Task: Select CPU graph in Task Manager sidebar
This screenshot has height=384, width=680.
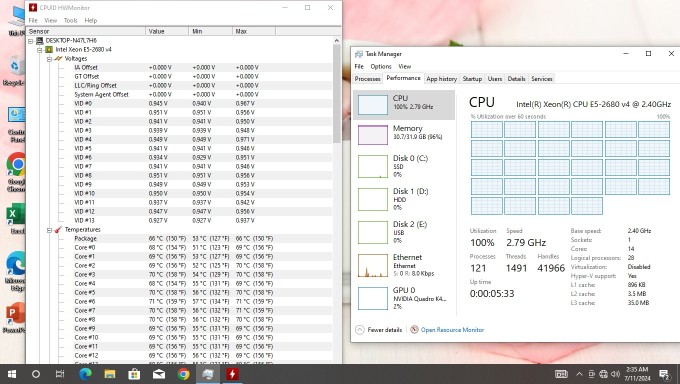Action: point(404,105)
